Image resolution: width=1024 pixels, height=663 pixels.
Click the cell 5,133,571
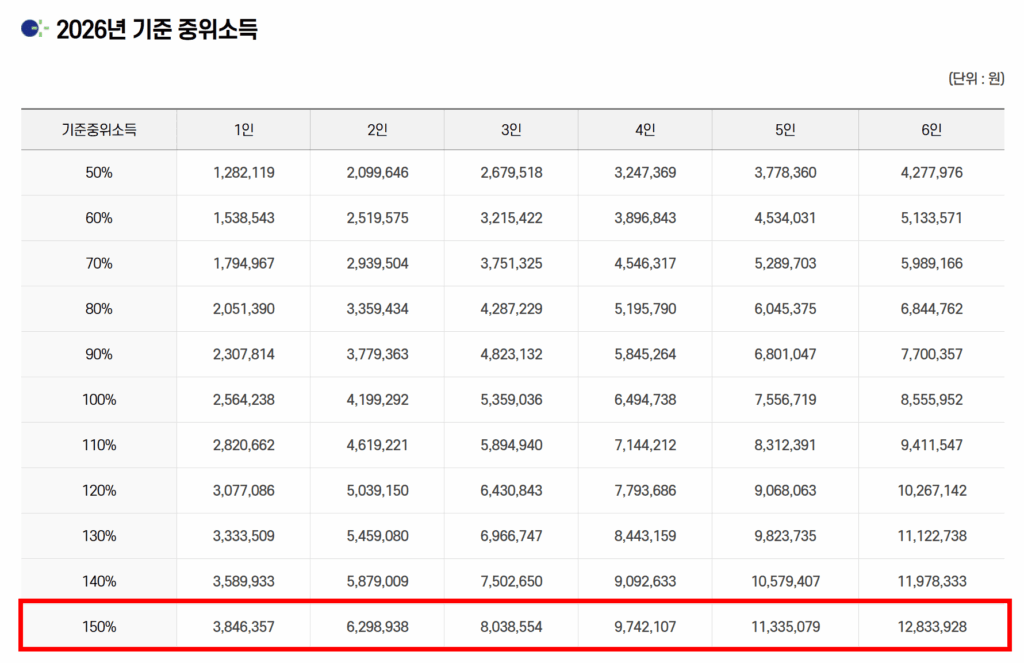(931, 218)
